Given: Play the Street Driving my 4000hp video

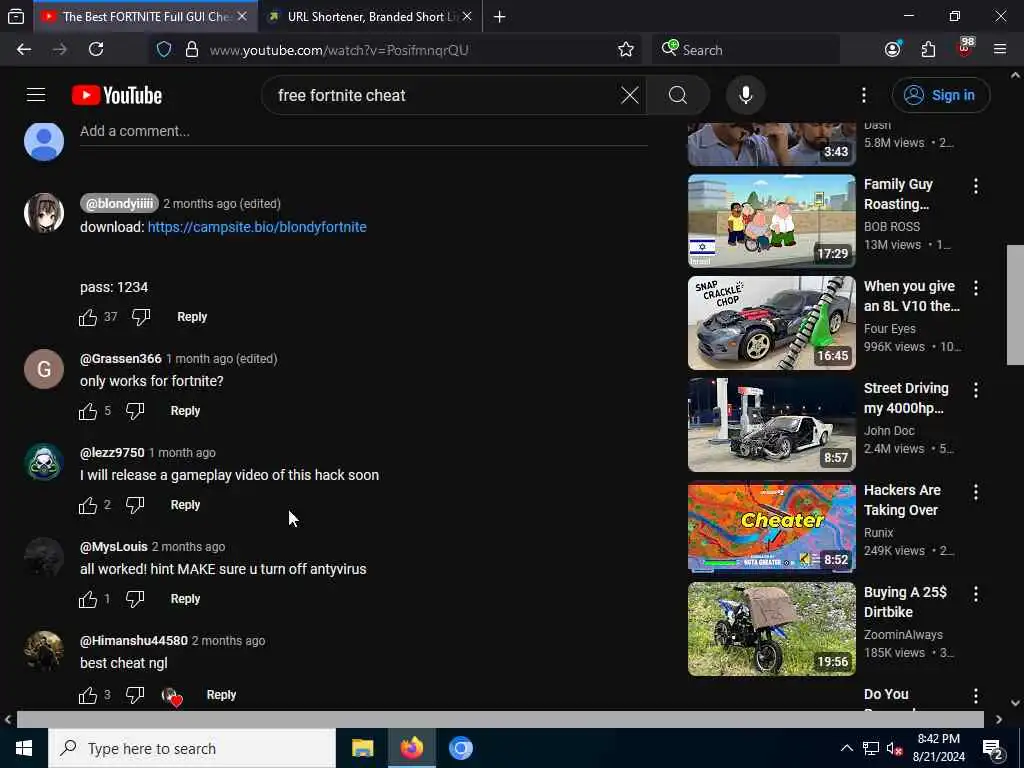Looking at the screenshot, I should click(771, 424).
